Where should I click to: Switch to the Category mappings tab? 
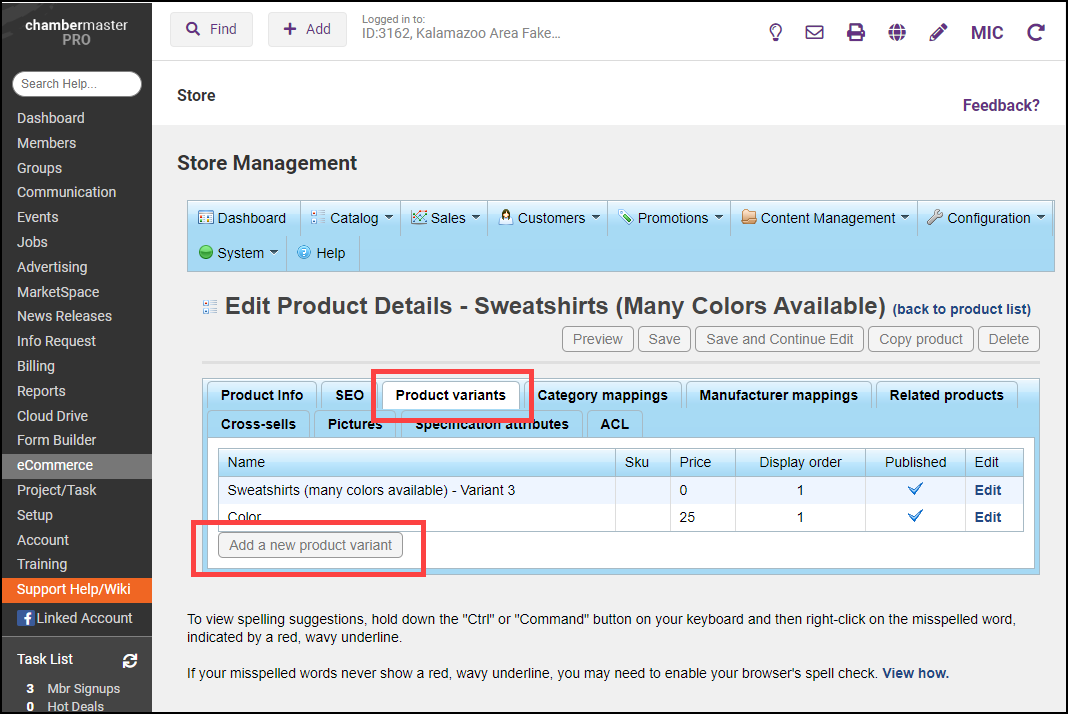tap(602, 395)
